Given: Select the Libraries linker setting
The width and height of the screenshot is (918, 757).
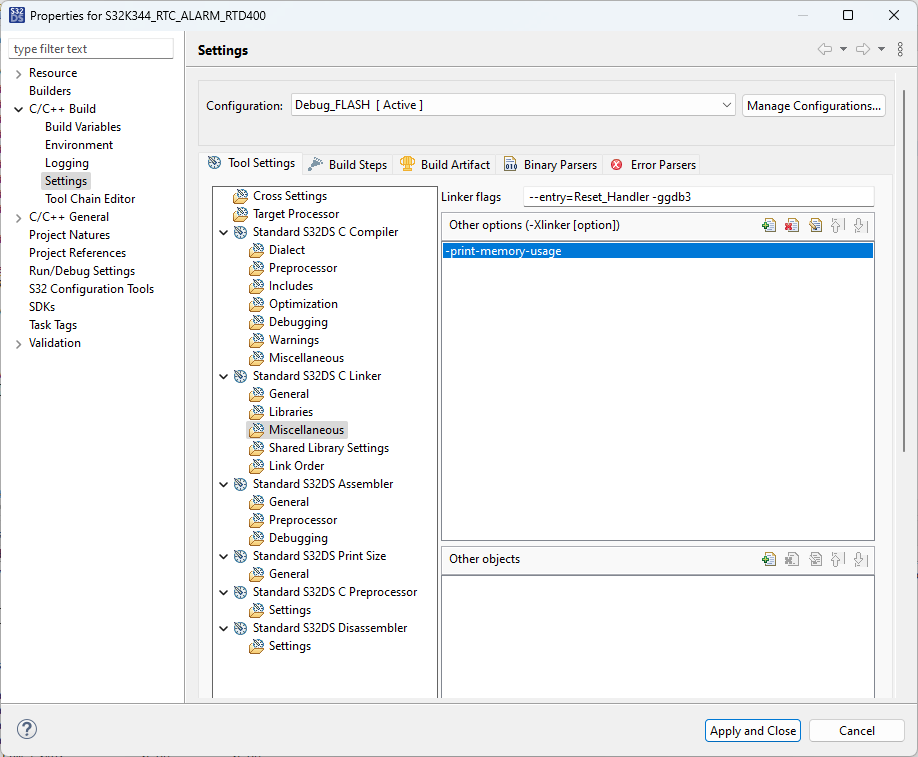Looking at the screenshot, I should pos(290,411).
